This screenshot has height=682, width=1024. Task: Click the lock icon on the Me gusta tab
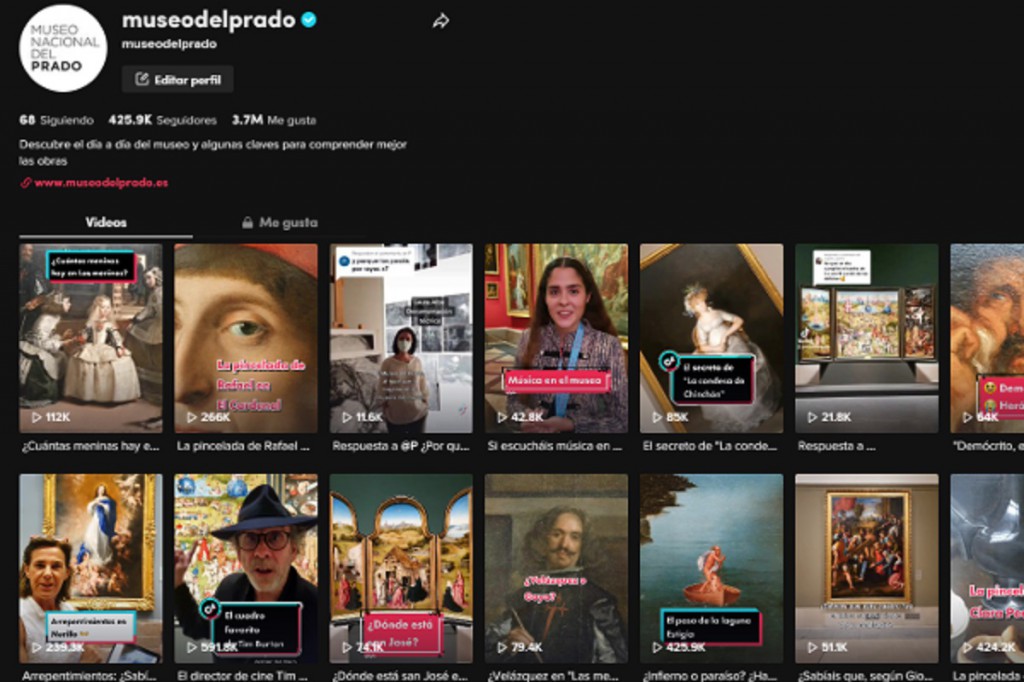tap(248, 223)
